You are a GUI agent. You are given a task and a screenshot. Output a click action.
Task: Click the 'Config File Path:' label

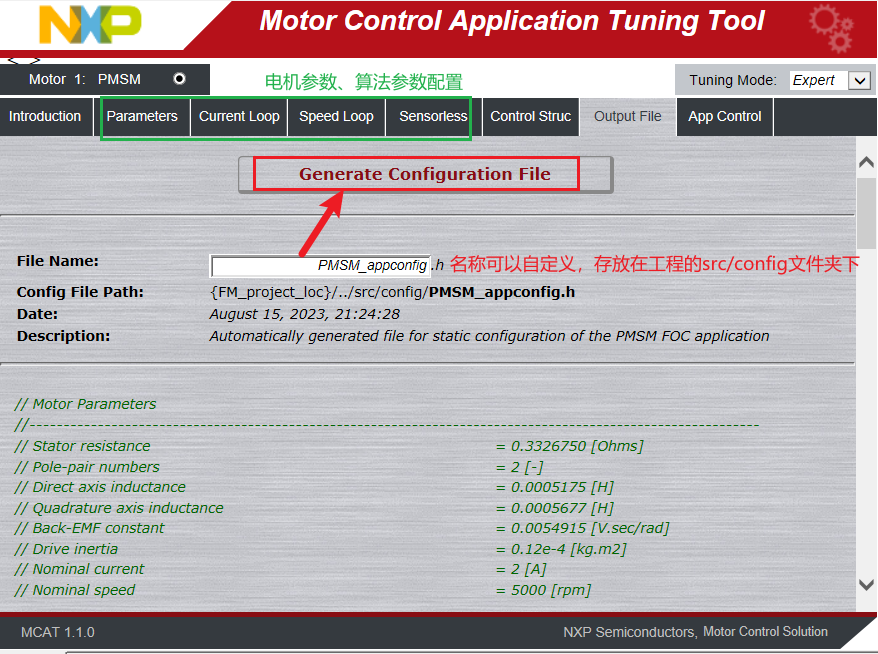pos(80,292)
